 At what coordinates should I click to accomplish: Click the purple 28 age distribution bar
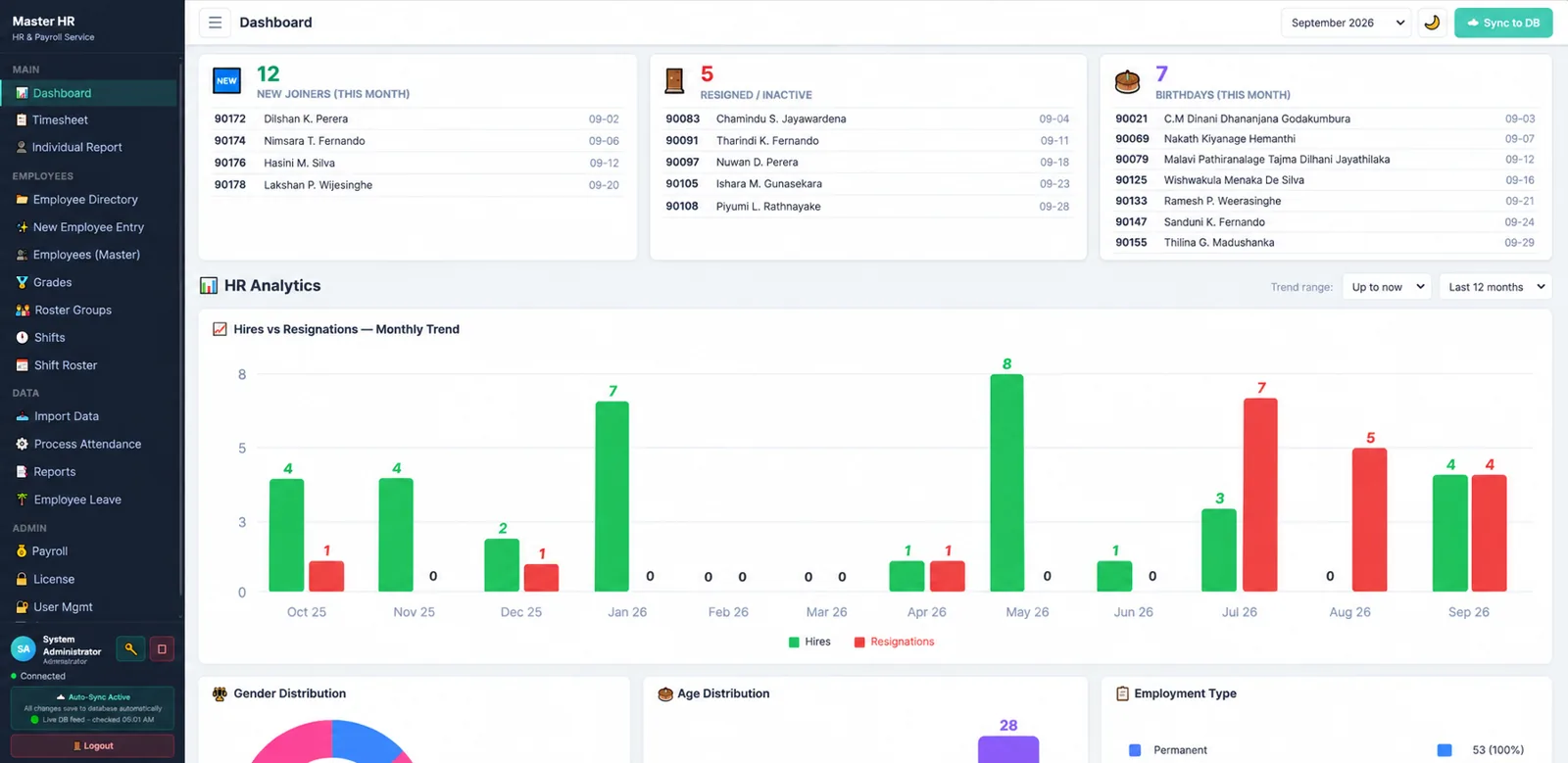click(1008, 749)
